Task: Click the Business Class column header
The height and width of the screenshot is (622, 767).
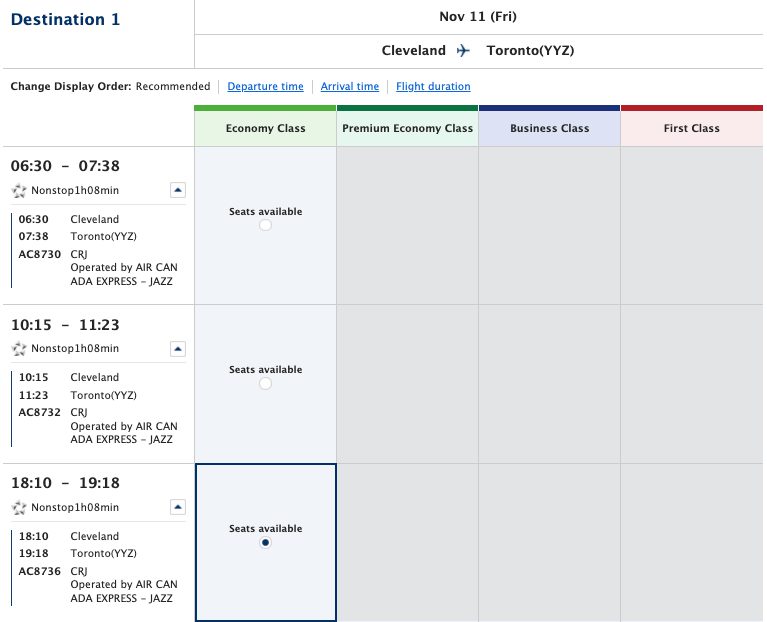Action: (549, 128)
